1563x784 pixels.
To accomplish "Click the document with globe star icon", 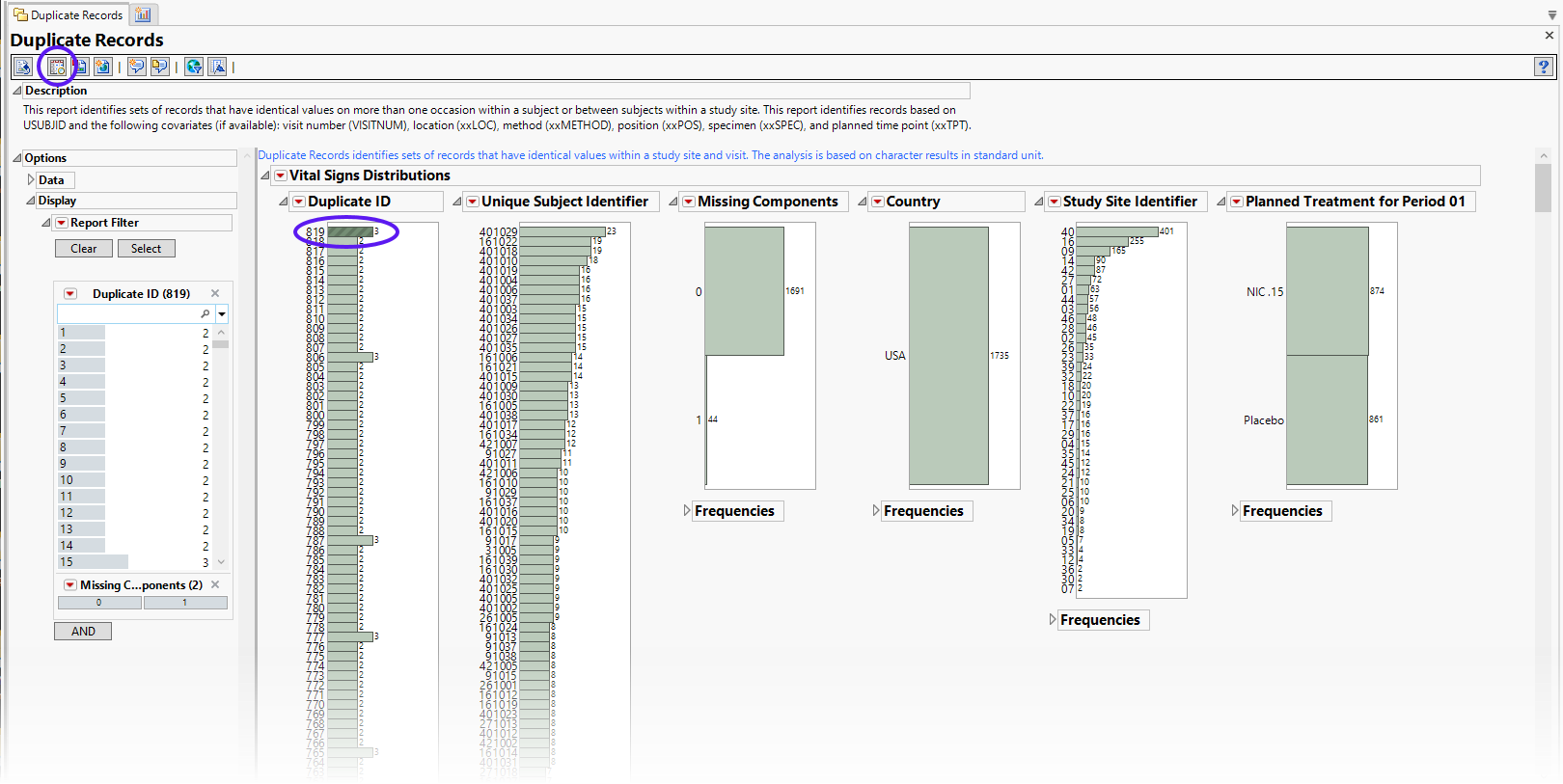I will click(102, 67).
